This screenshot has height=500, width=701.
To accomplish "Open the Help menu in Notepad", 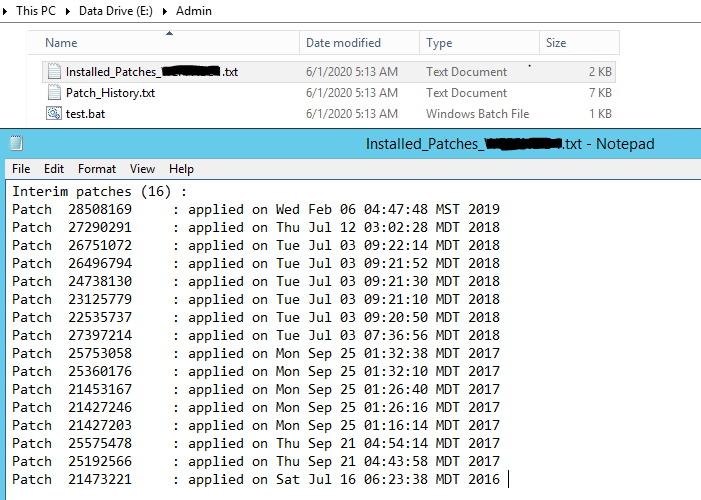I will [x=181, y=169].
